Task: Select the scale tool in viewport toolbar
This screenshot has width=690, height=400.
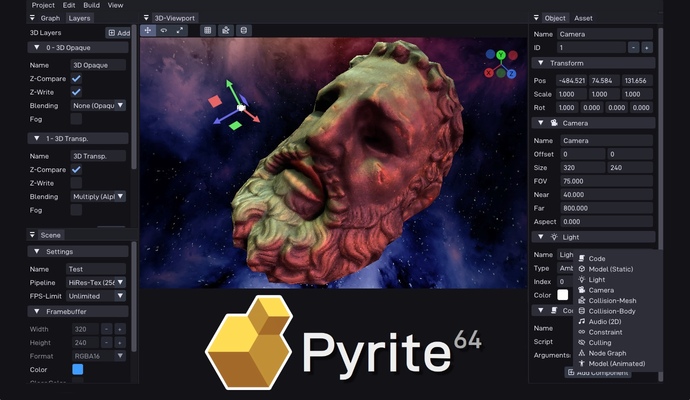Action: 180,31
